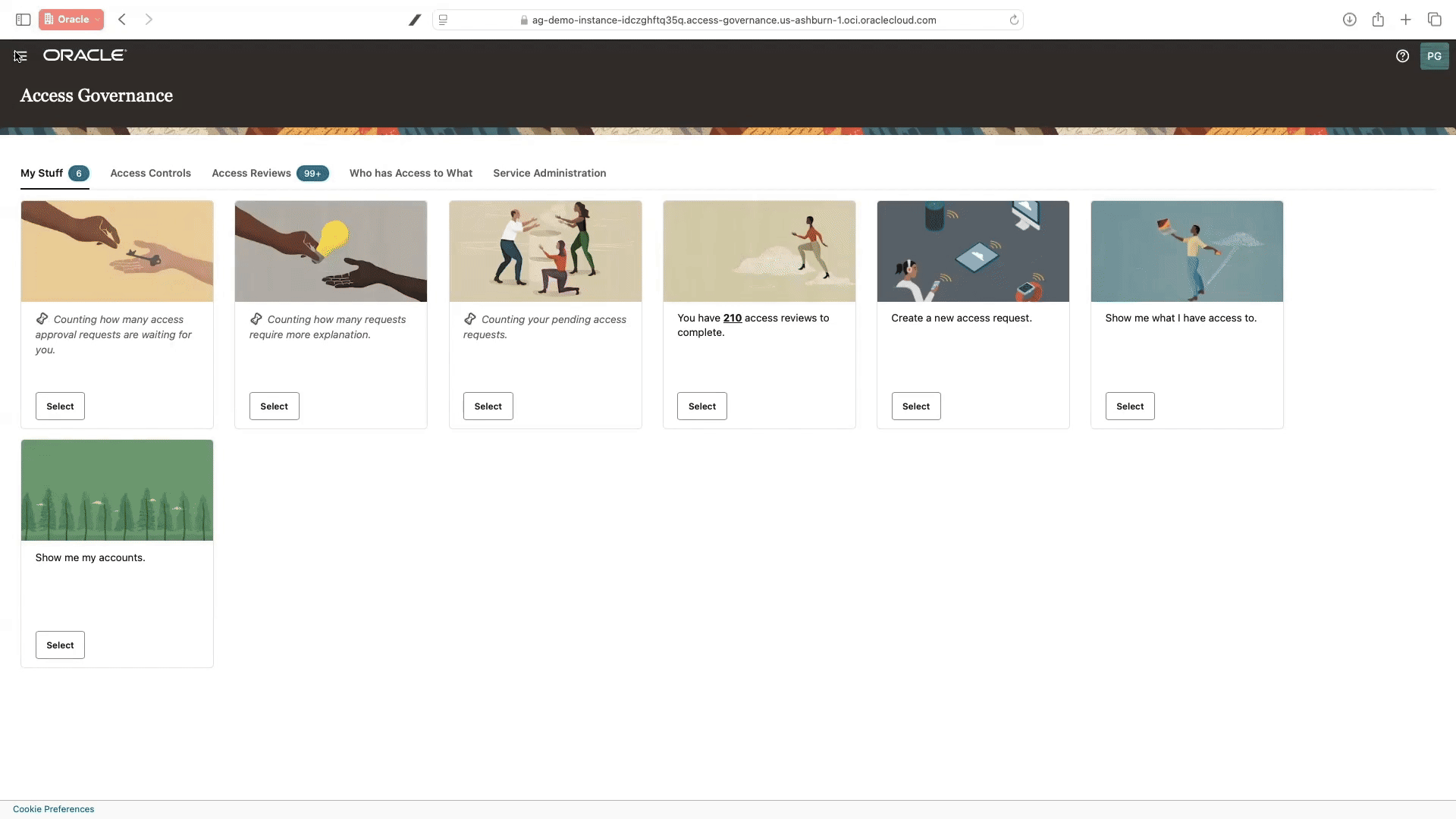
Task: Toggle the browser sidebar icon
Action: 23,20
